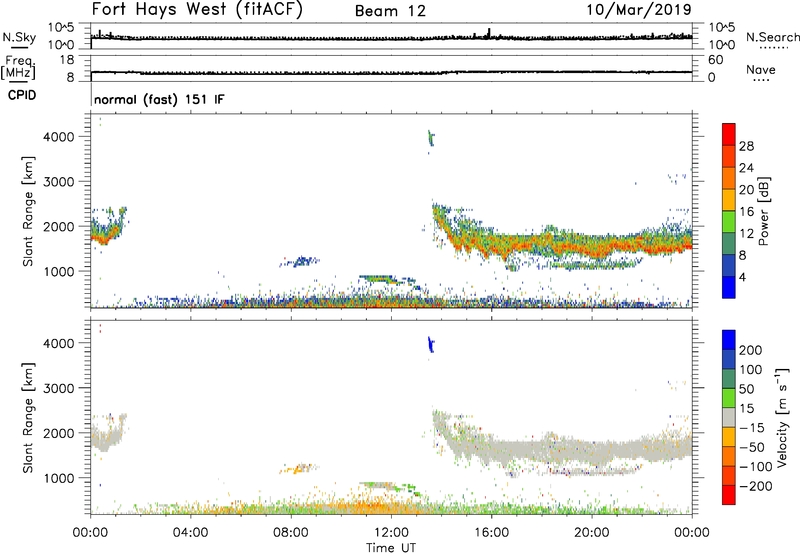The image size is (800, 554).
Task: Click the 4000 km echo in power panel
Action: pyautogui.click(x=431, y=138)
